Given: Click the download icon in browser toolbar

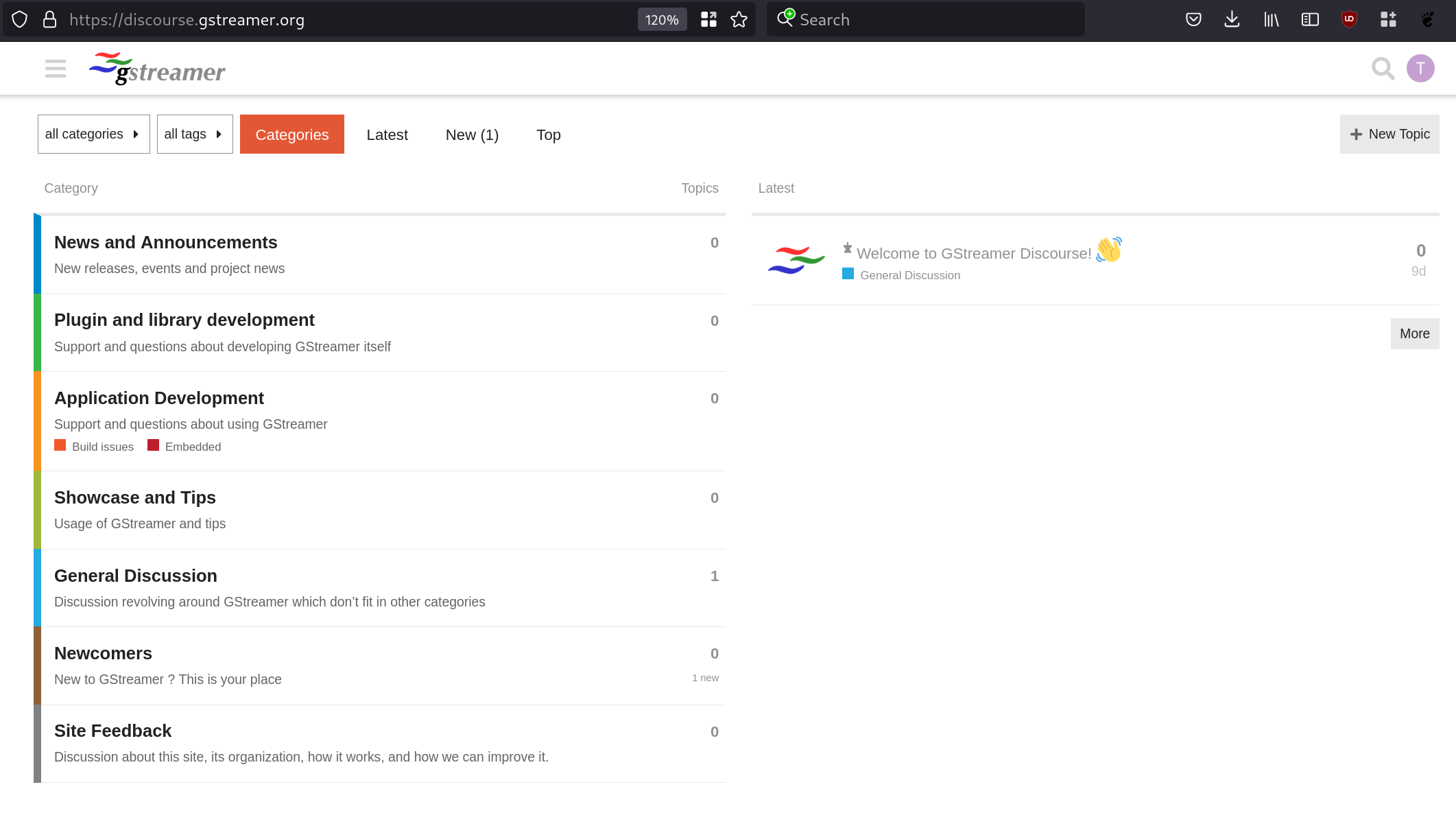Looking at the screenshot, I should pos(1232,19).
